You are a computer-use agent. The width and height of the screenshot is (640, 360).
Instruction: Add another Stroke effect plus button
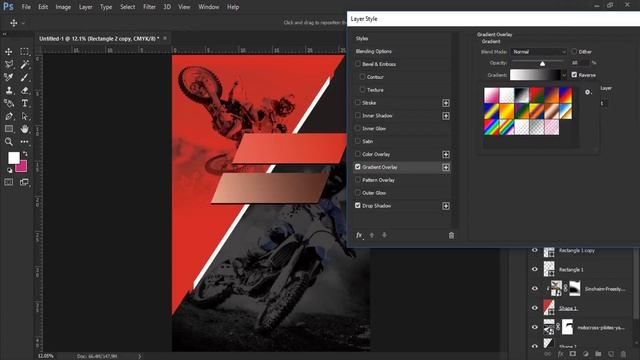point(446,103)
